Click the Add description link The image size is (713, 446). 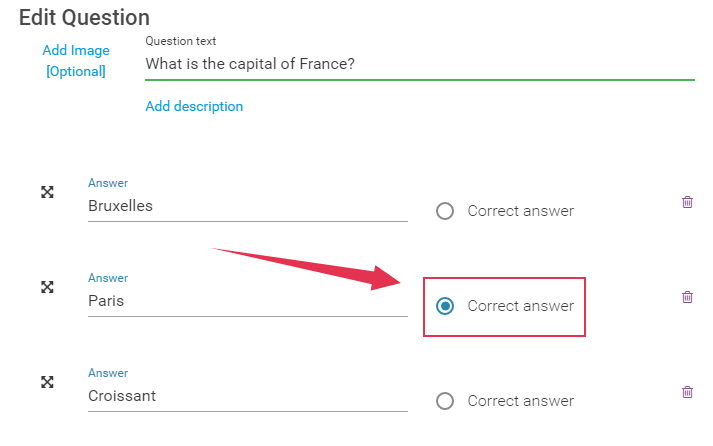pyautogui.click(x=194, y=106)
